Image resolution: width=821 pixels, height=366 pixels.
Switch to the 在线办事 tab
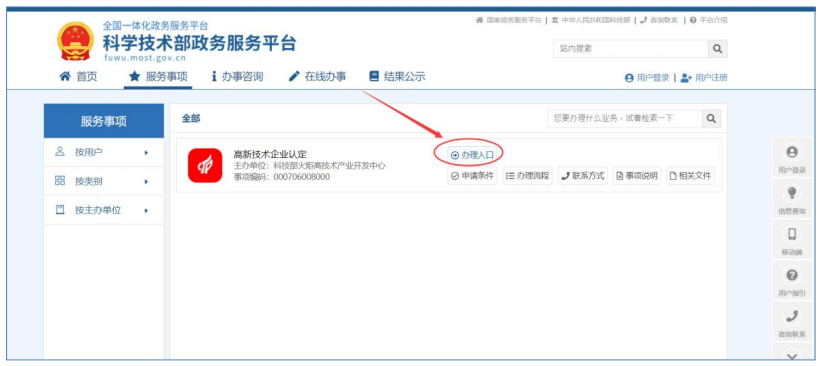[x=317, y=76]
